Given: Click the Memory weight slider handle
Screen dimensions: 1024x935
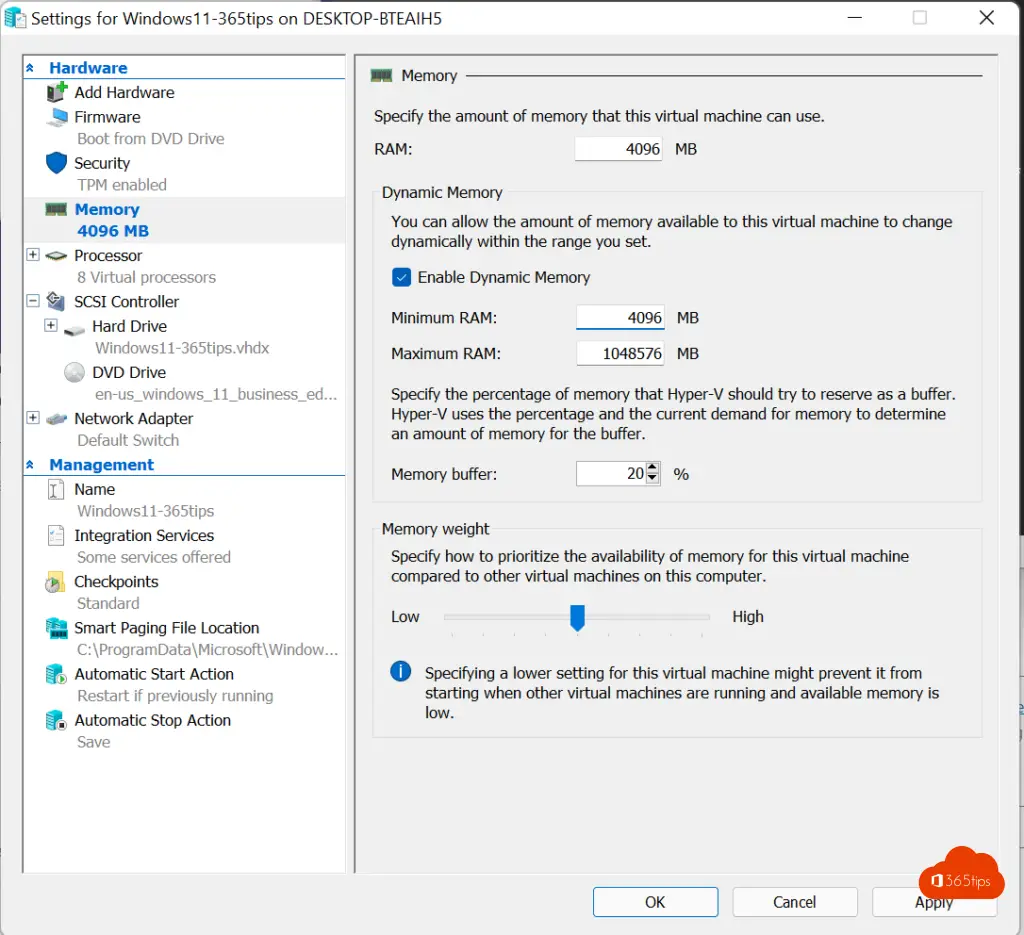Looking at the screenshot, I should pos(577,617).
